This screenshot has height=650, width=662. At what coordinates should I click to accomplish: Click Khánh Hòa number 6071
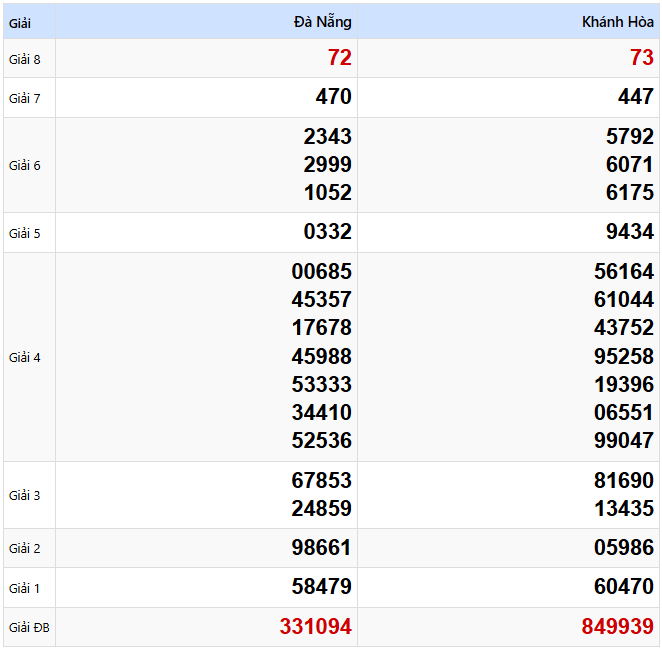629,165
